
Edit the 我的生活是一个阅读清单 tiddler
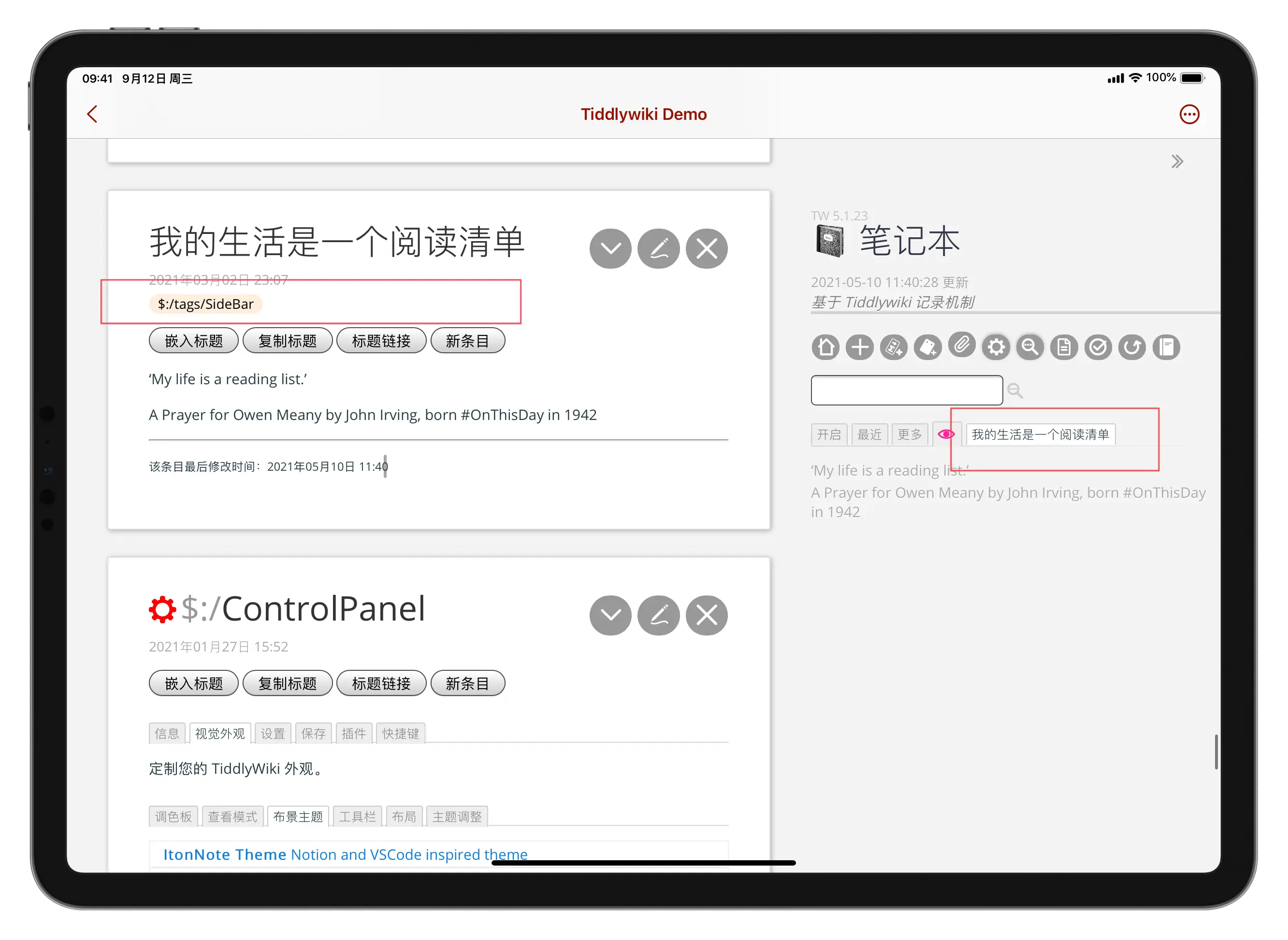pos(658,249)
